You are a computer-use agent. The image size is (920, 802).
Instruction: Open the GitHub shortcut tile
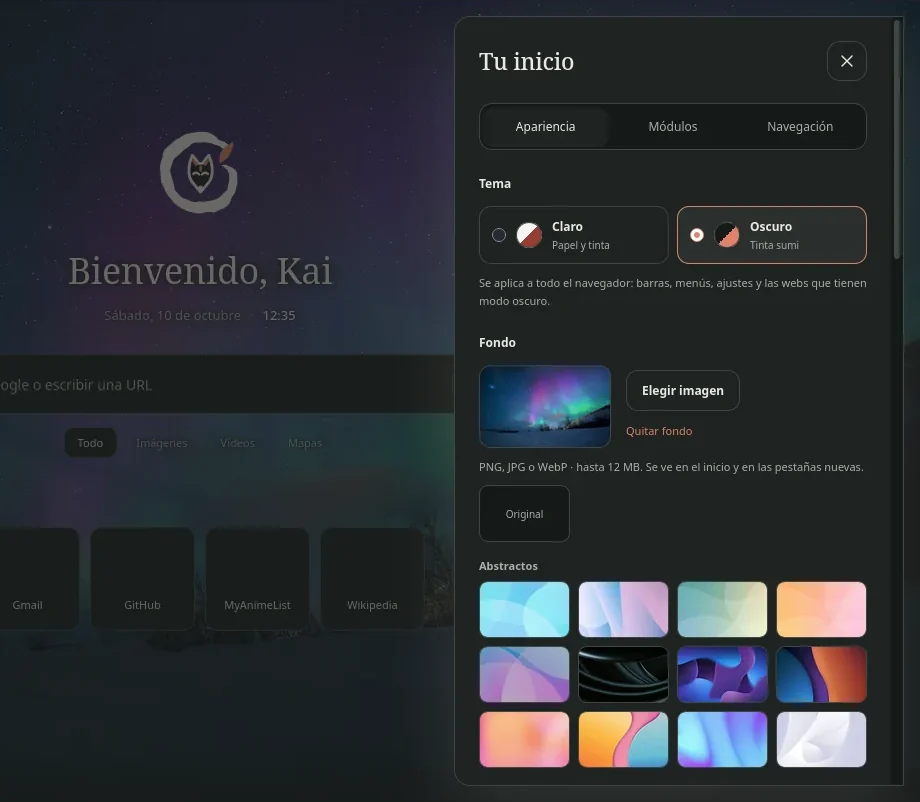point(142,579)
